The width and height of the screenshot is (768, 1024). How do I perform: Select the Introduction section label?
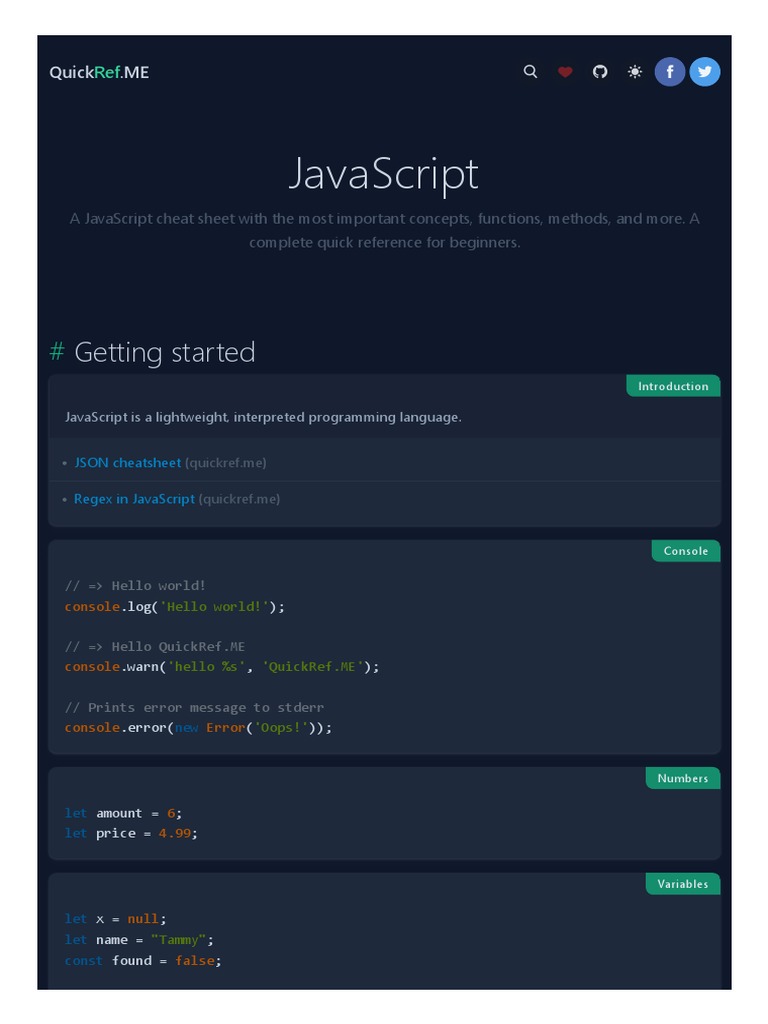click(x=673, y=386)
